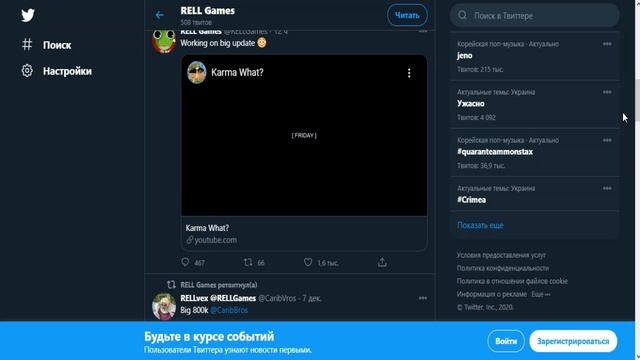640x360 pixels.
Task: Click the Войти login button
Action: tap(506, 341)
